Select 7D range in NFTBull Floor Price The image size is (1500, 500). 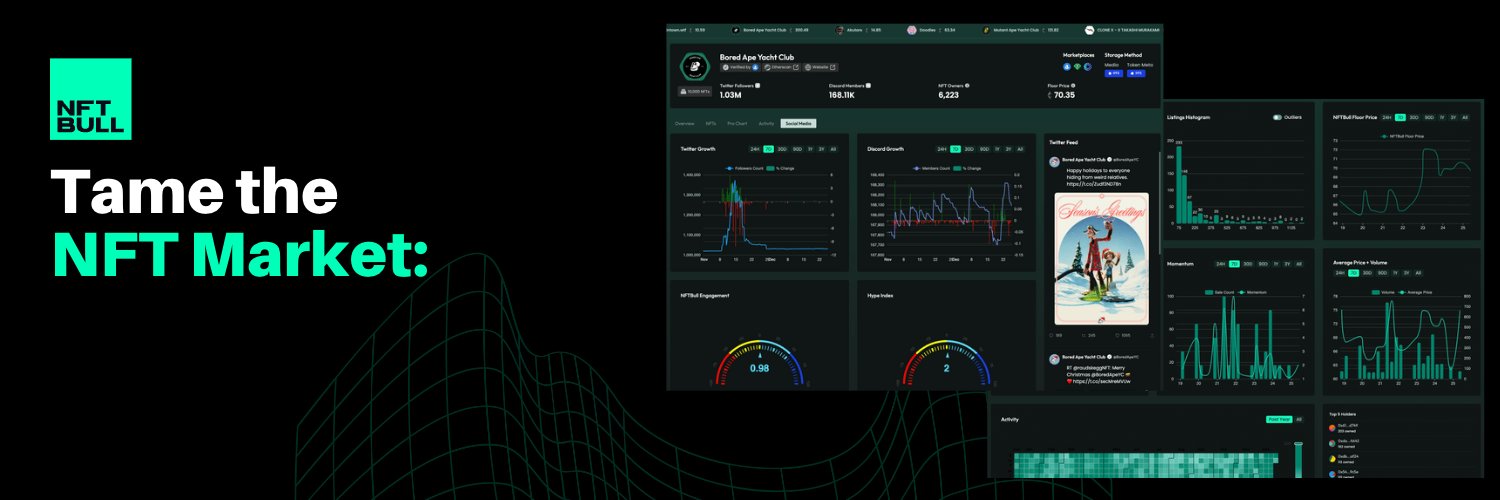[1400, 117]
